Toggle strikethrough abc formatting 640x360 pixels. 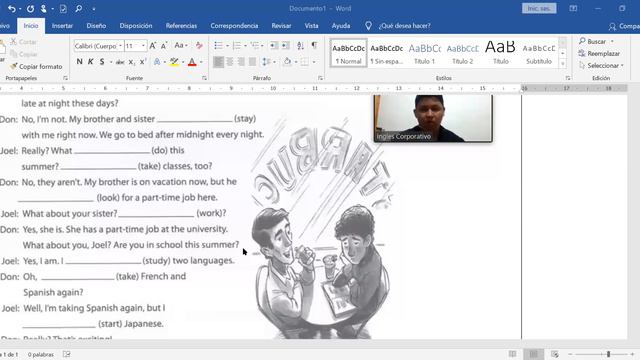pos(120,62)
